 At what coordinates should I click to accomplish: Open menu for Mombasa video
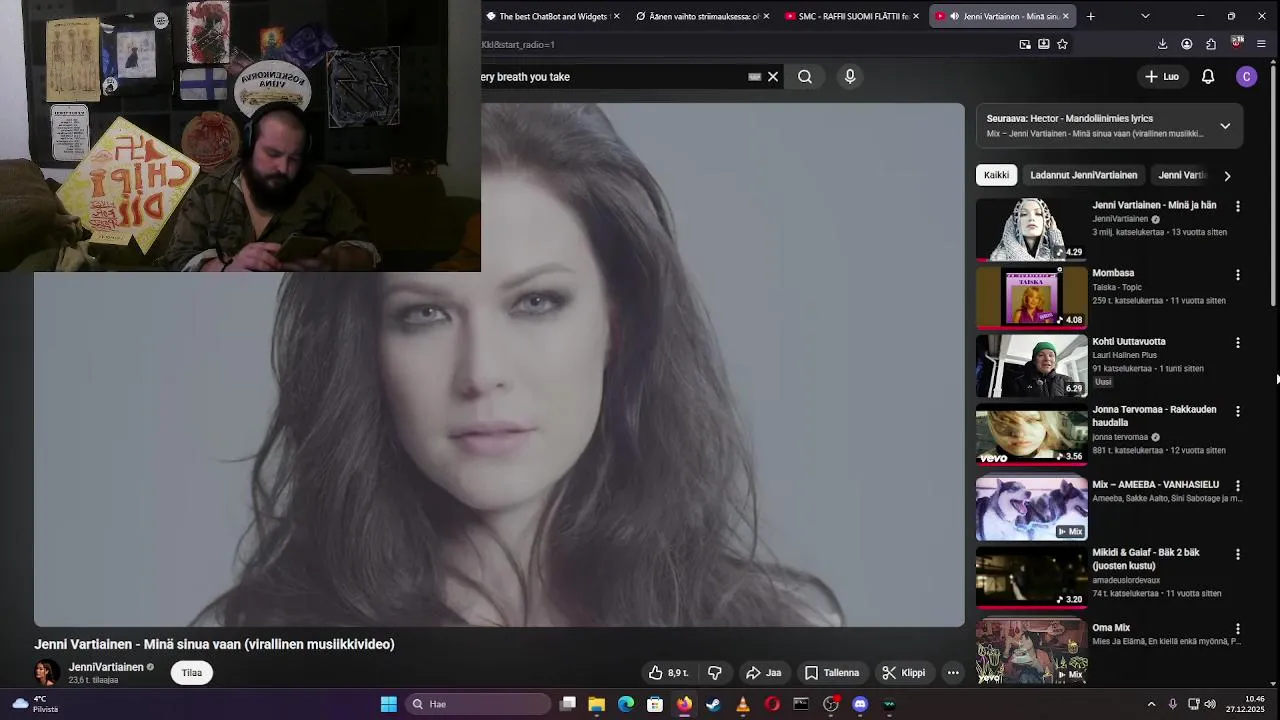coord(1238,274)
